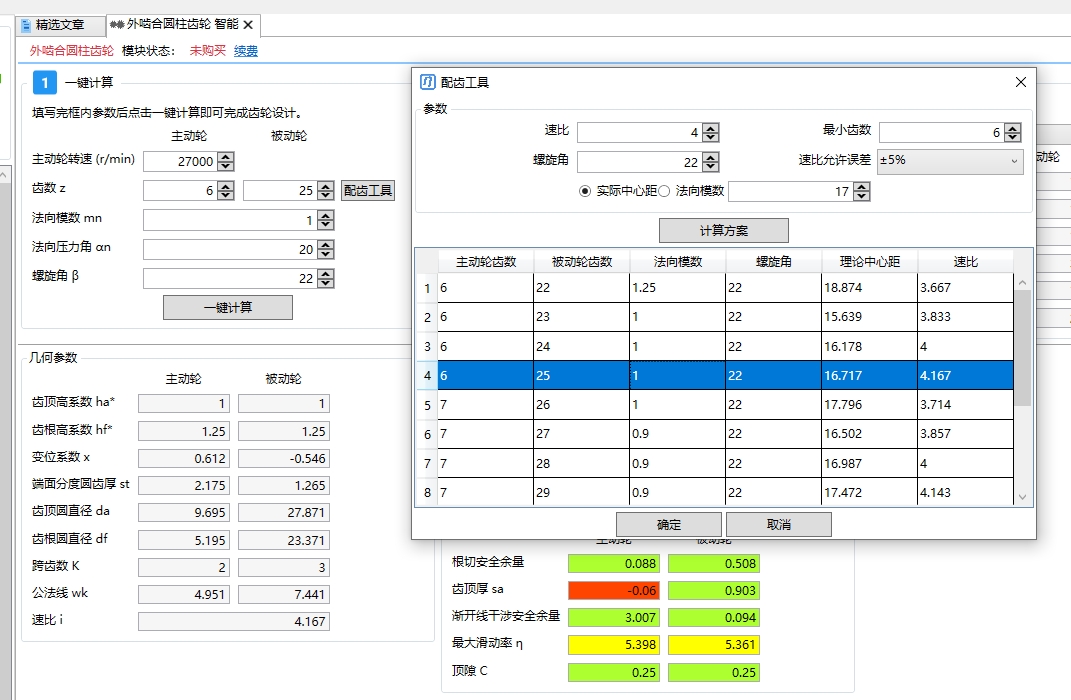Select the 实际中心距 radio button
This screenshot has width=1071, height=700.
(x=585, y=191)
